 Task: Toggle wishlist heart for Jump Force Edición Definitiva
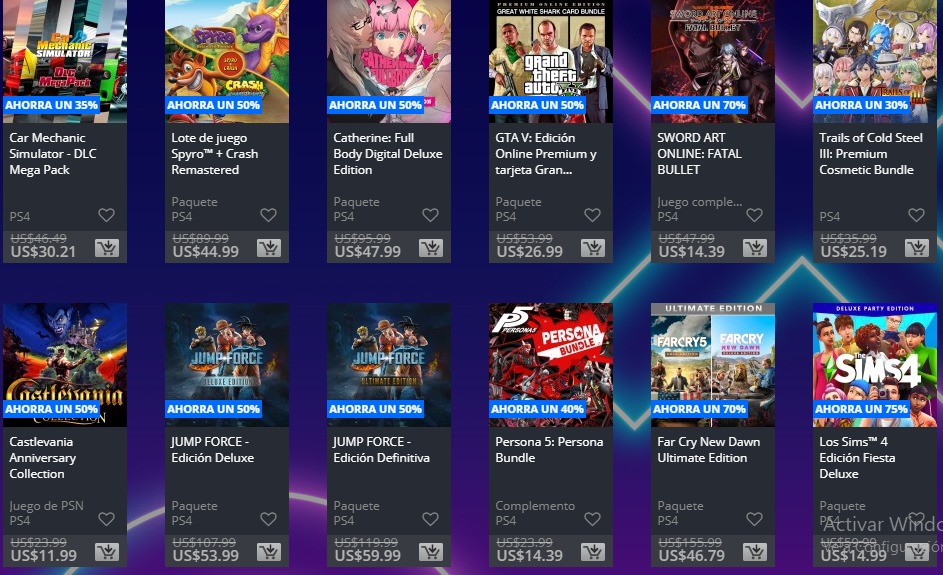[x=431, y=518]
